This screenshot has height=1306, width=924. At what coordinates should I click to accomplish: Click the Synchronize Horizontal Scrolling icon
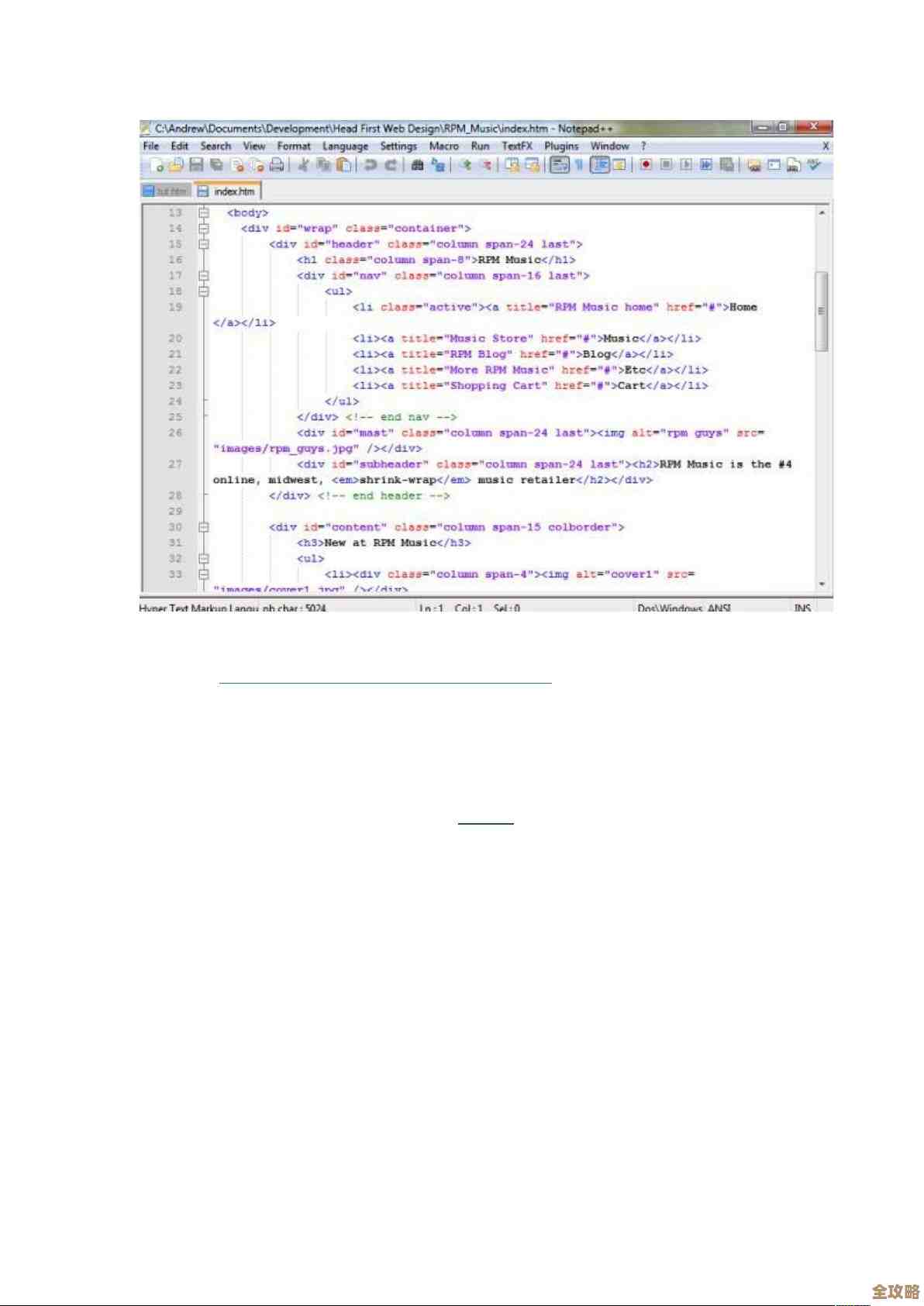[532, 165]
